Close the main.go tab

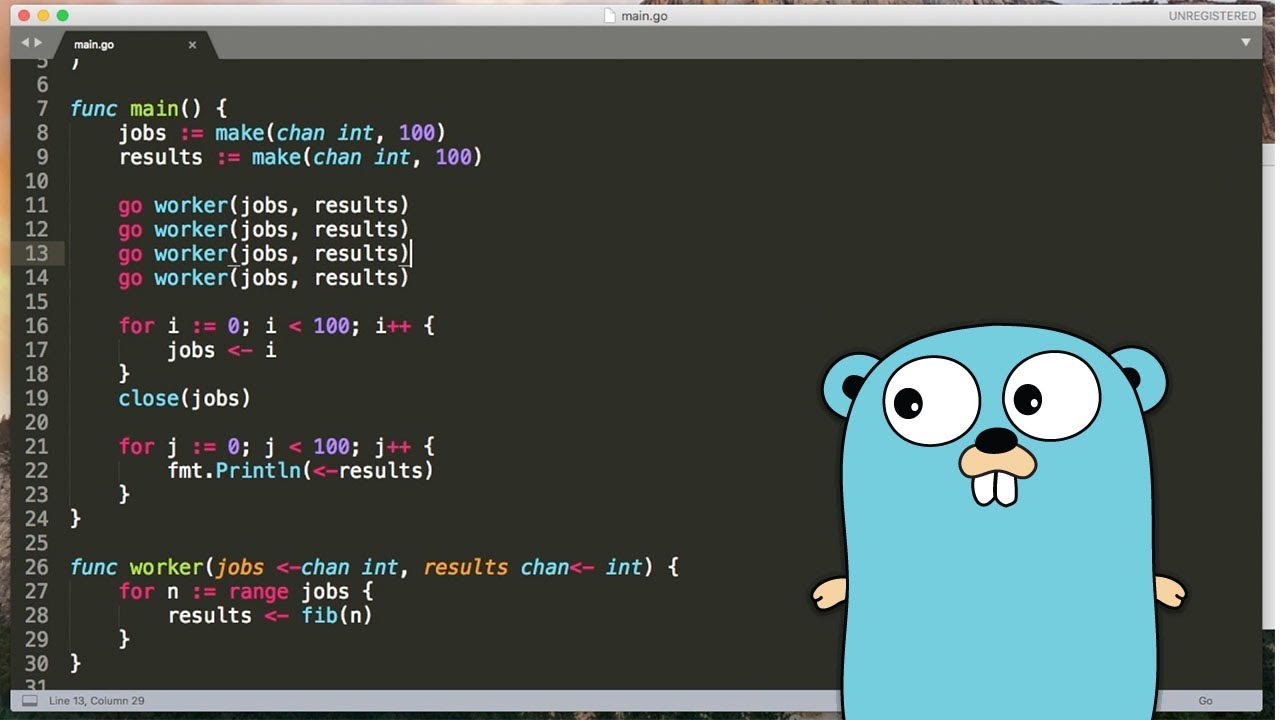point(192,45)
